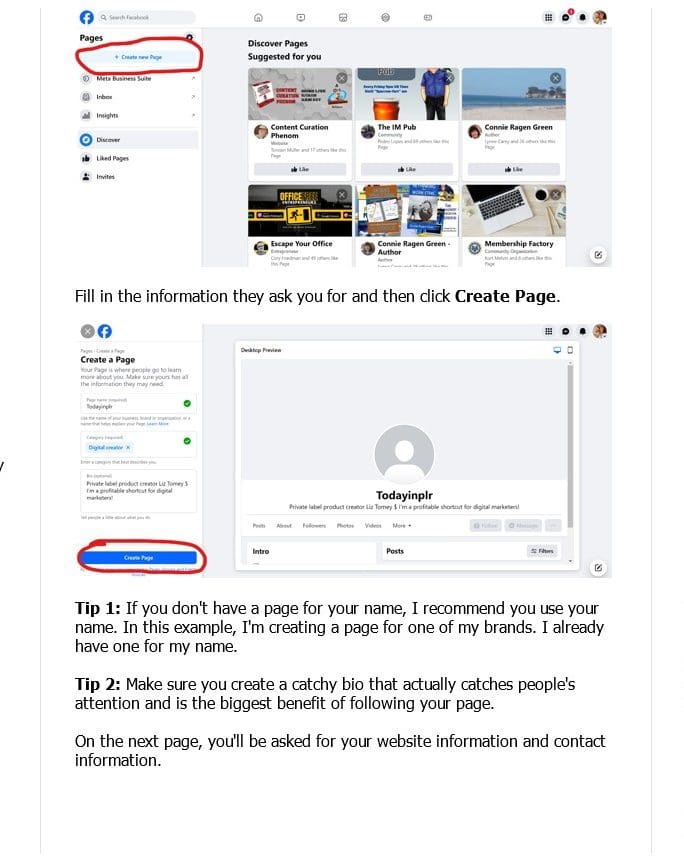684x864 pixels.
Task: Expand the Inbox sidebar item
Action: tap(193, 96)
